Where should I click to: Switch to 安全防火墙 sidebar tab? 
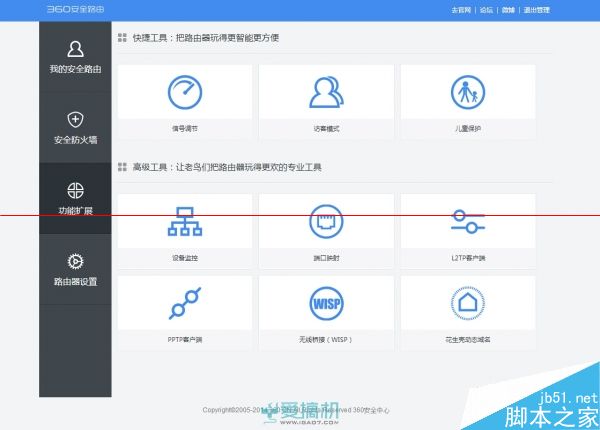click(75, 128)
